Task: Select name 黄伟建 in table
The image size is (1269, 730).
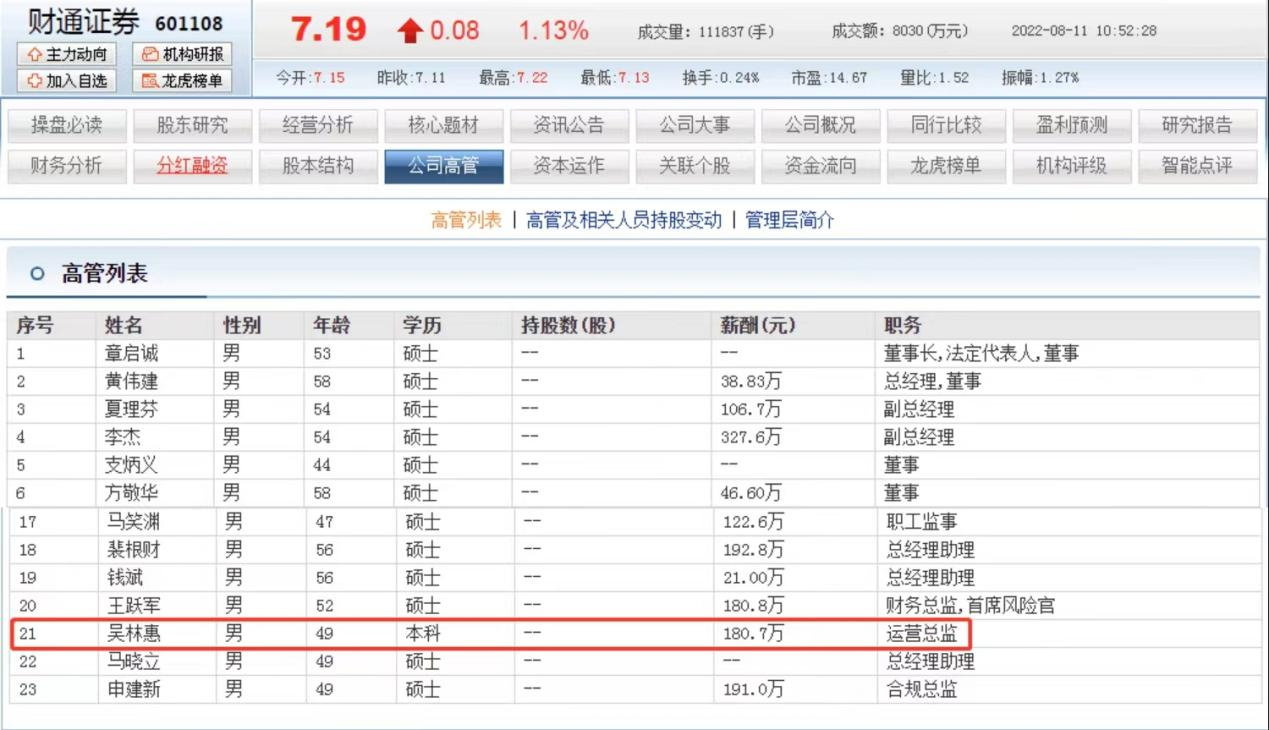Action: click(x=132, y=382)
